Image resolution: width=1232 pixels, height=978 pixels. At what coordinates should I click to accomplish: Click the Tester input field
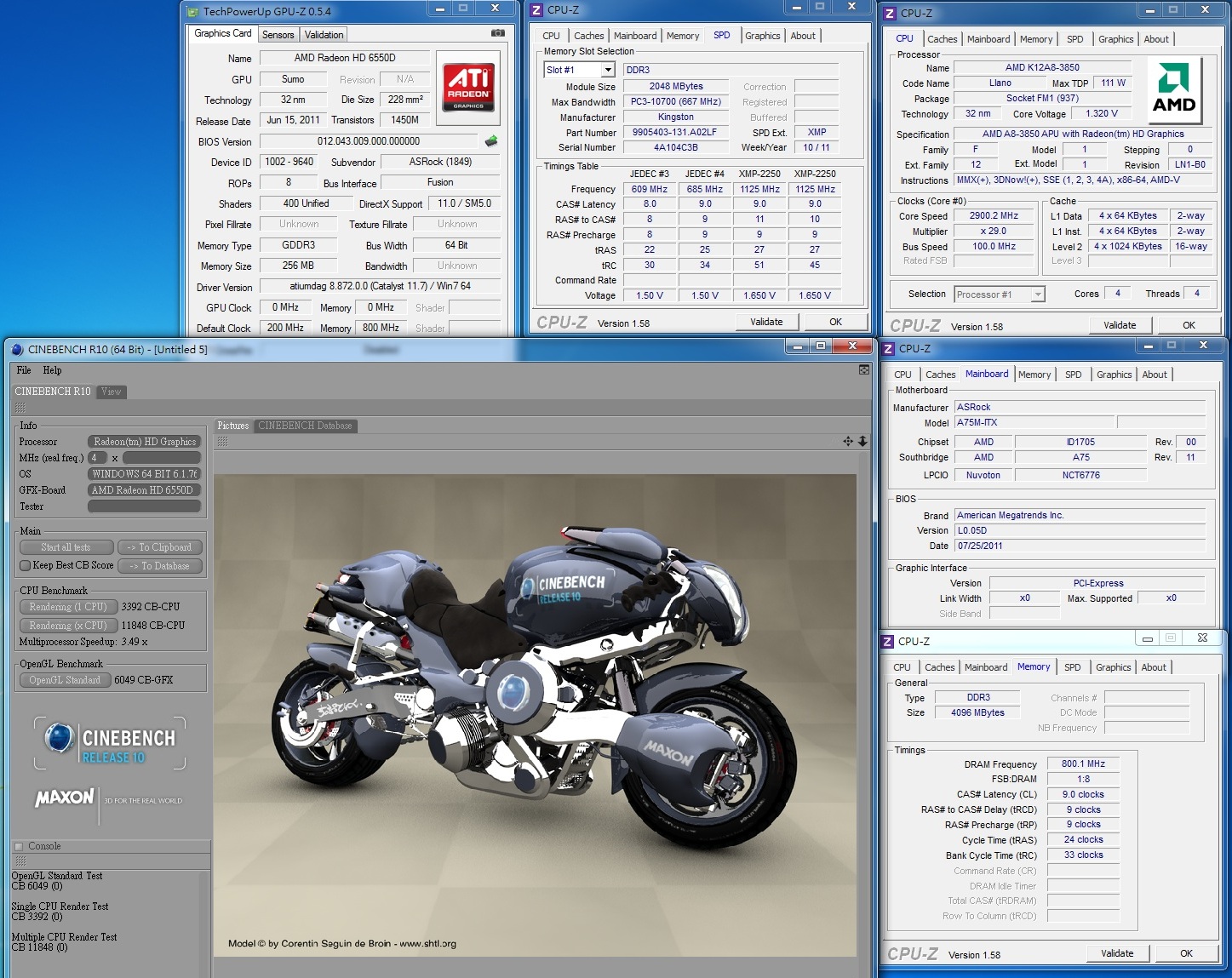[x=144, y=506]
